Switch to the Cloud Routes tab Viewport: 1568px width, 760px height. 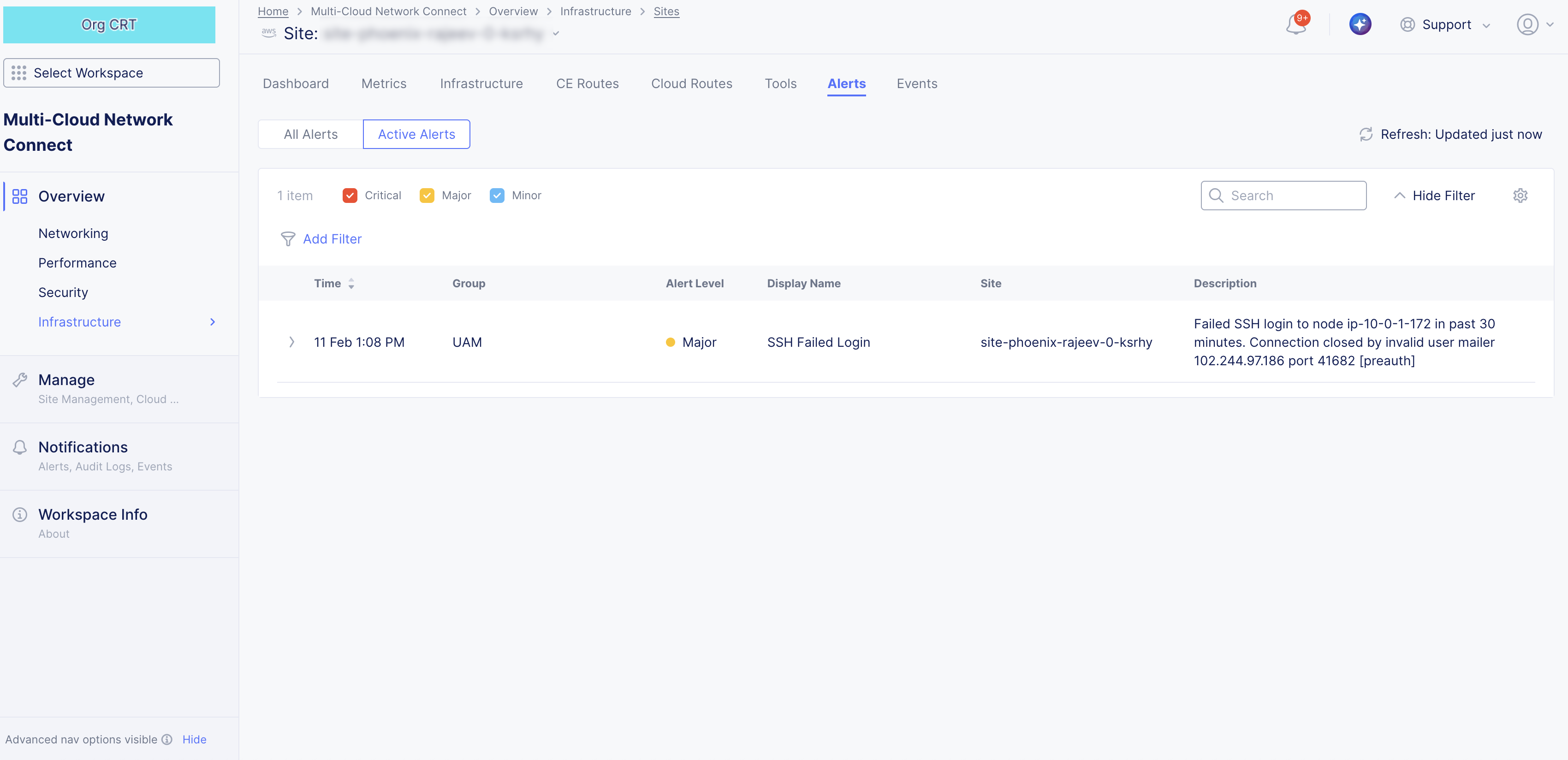(691, 83)
